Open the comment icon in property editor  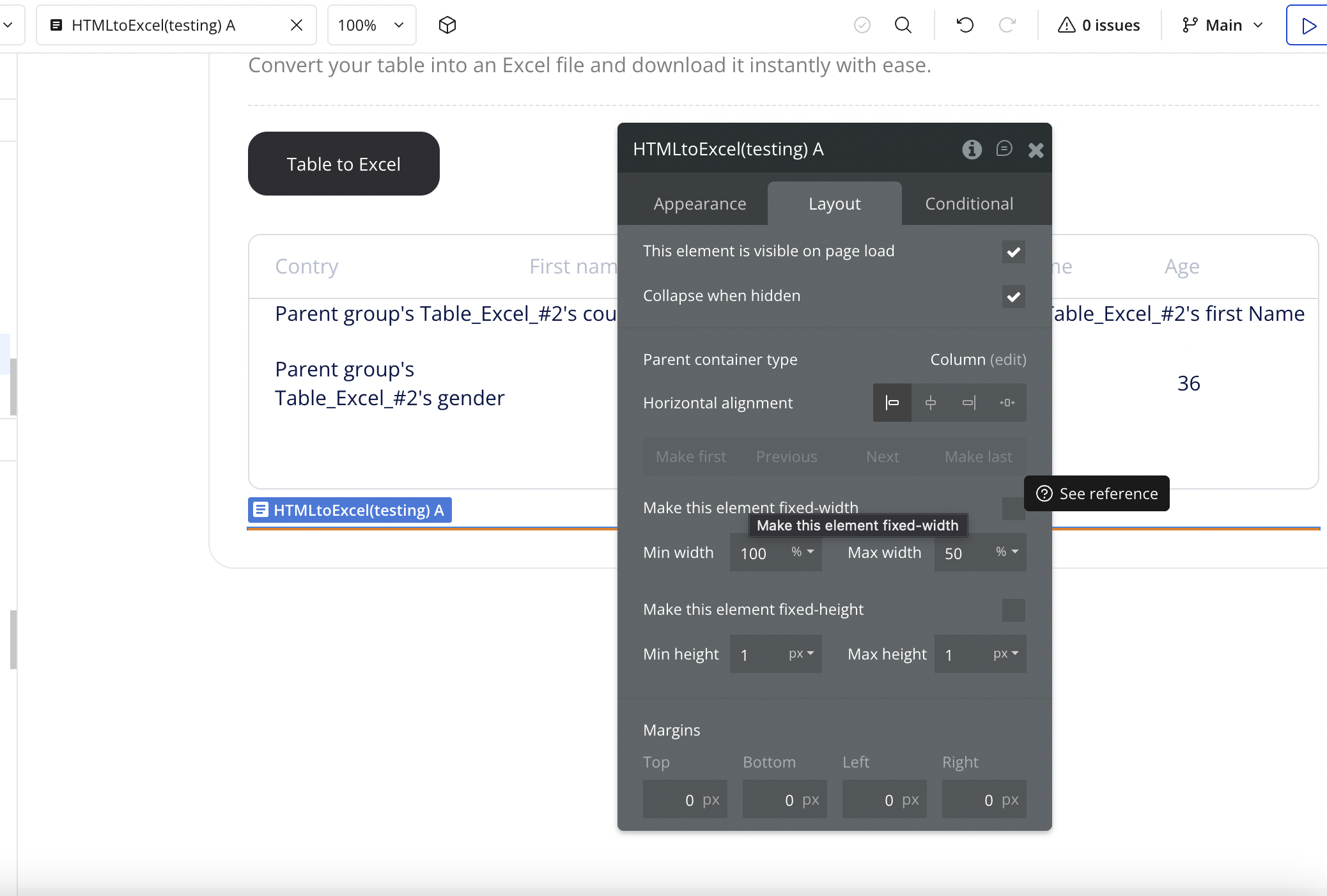1004,149
